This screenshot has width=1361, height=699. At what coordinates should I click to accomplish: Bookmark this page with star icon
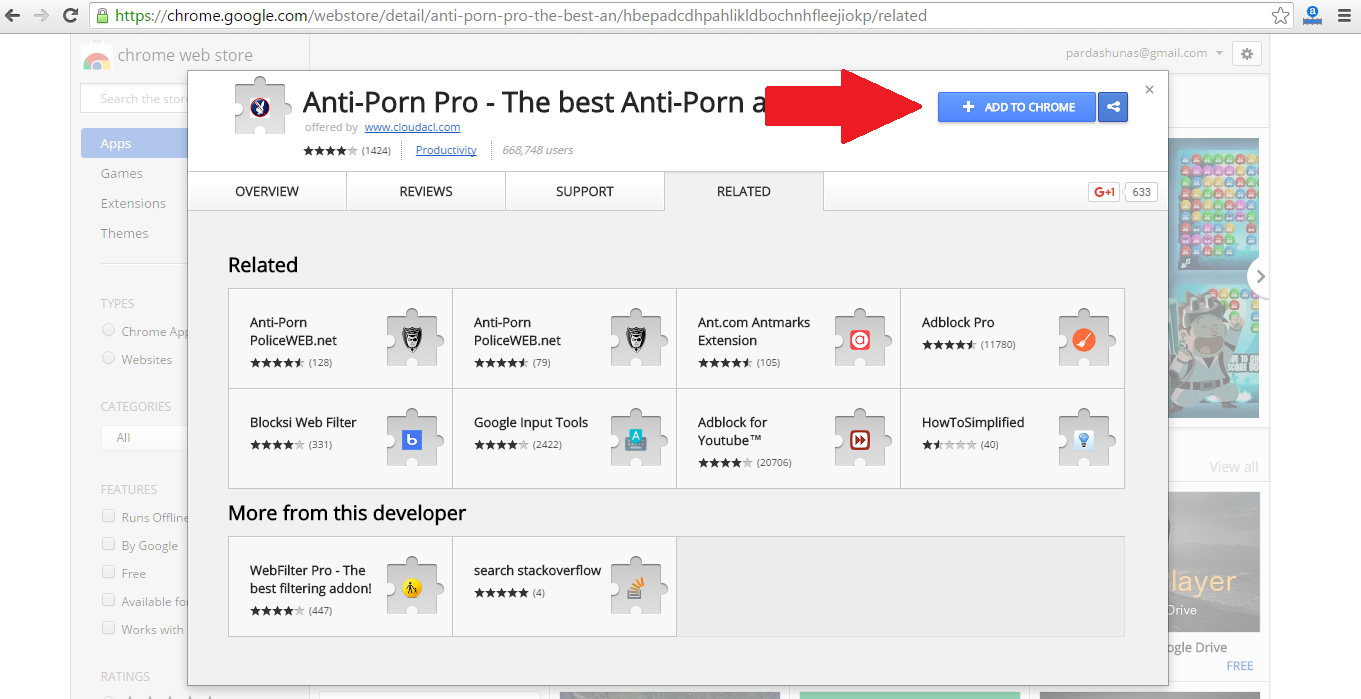pos(1280,16)
